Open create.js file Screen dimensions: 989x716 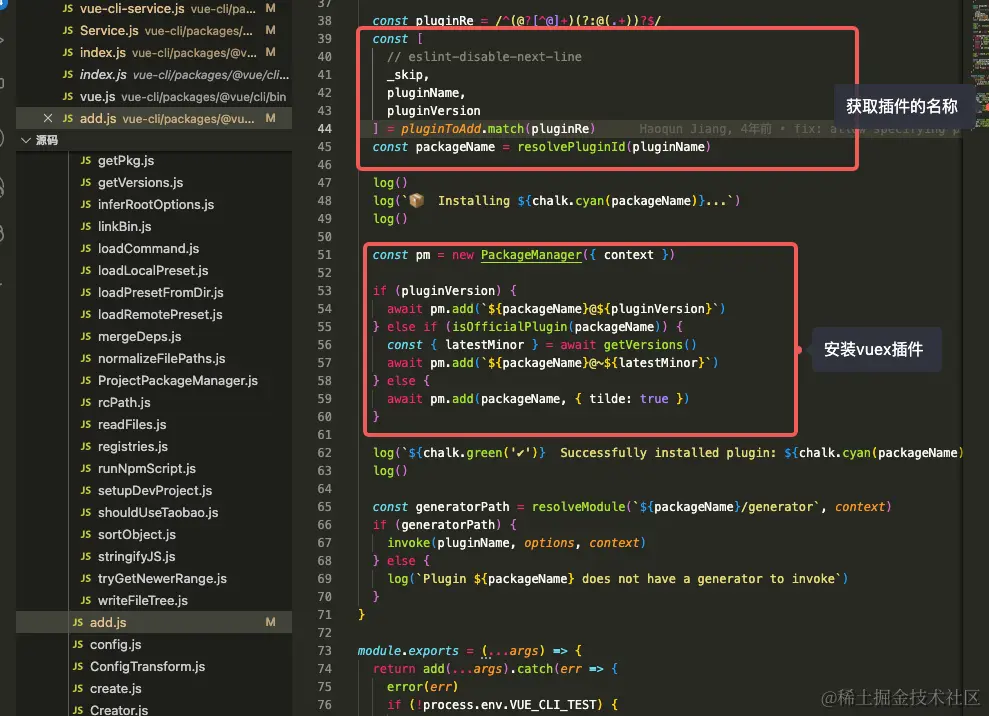click(x=115, y=689)
